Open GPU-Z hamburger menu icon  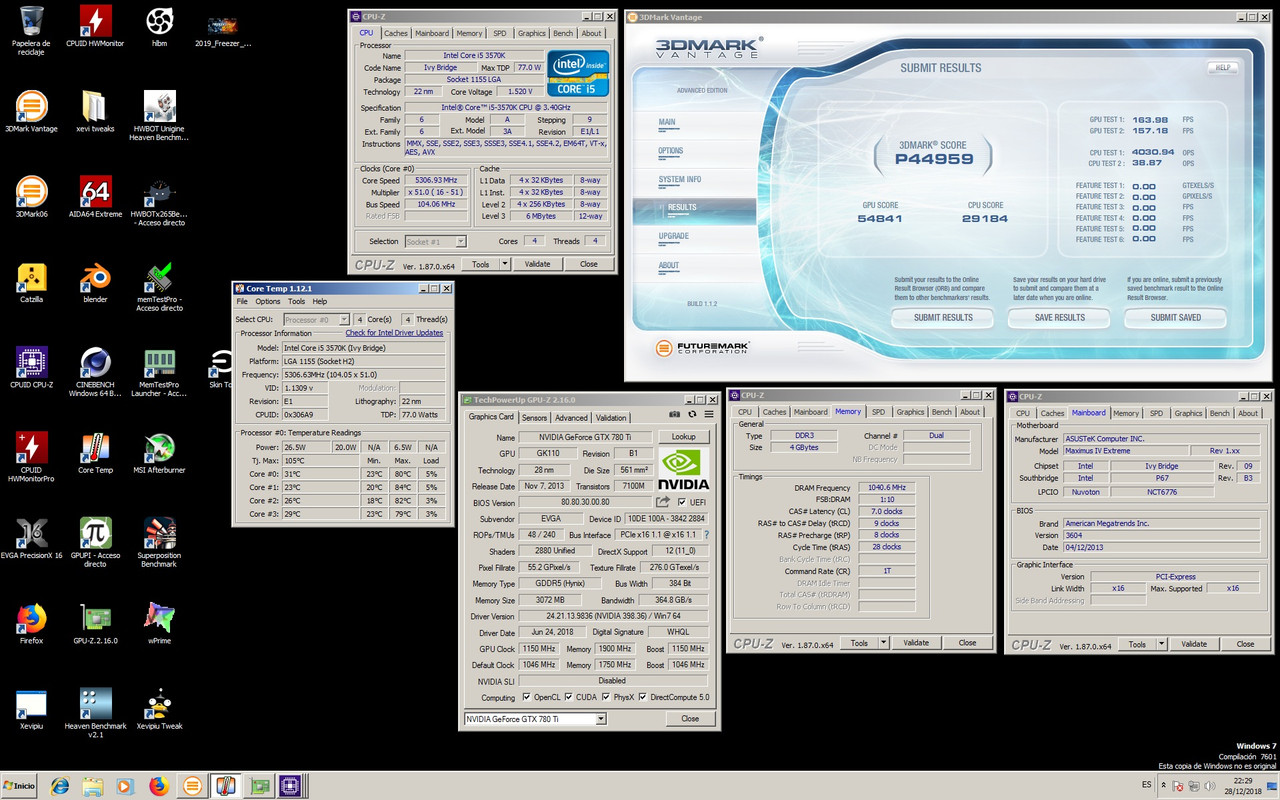pos(708,414)
